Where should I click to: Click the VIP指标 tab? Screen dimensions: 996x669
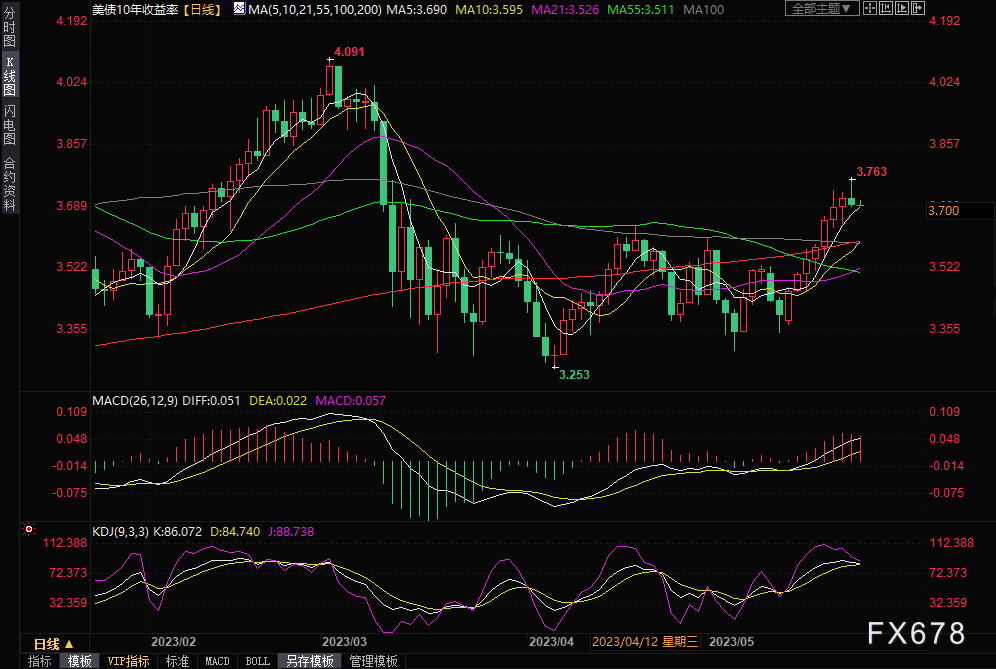click(x=128, y=661)
